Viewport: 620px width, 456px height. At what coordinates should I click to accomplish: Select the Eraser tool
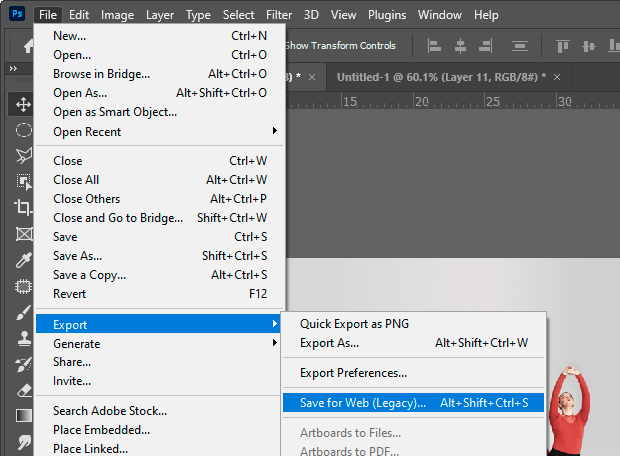tap(22, 389)
